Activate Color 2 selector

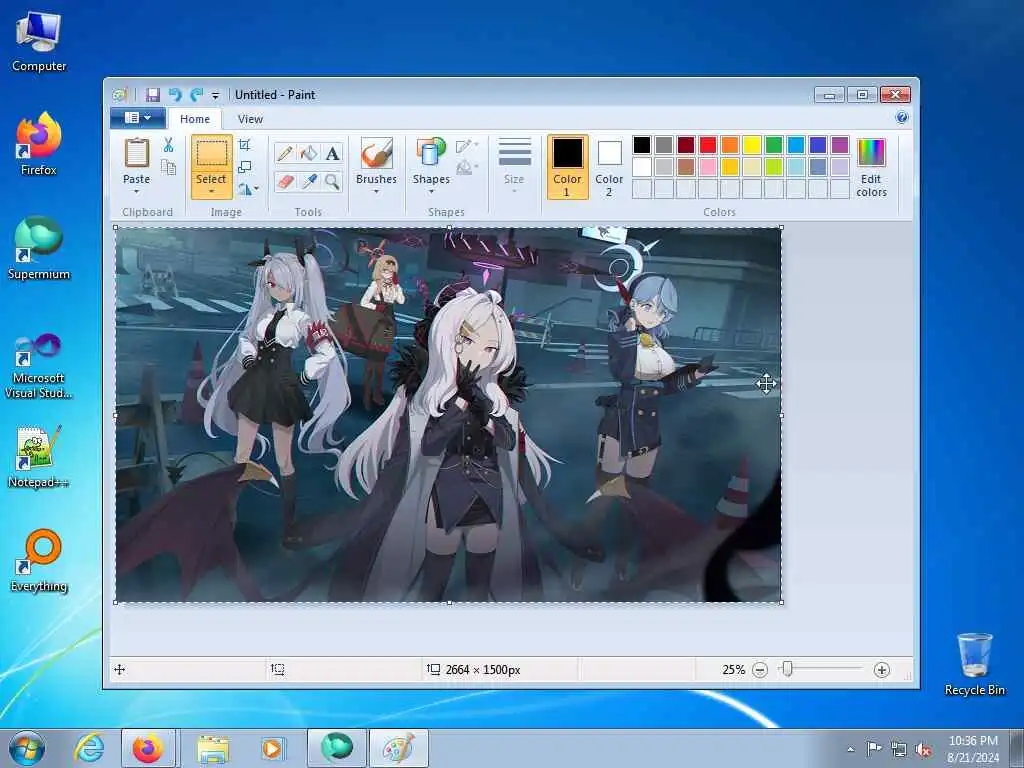point(609,167)
